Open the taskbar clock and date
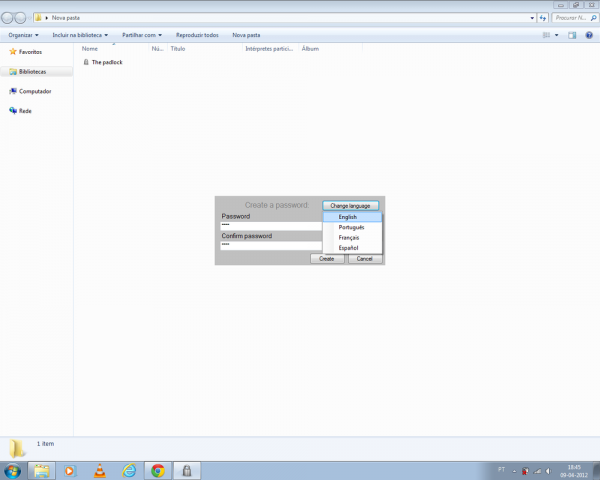The width and height of the screenshot is (600, 480). (x=574, y=471)
